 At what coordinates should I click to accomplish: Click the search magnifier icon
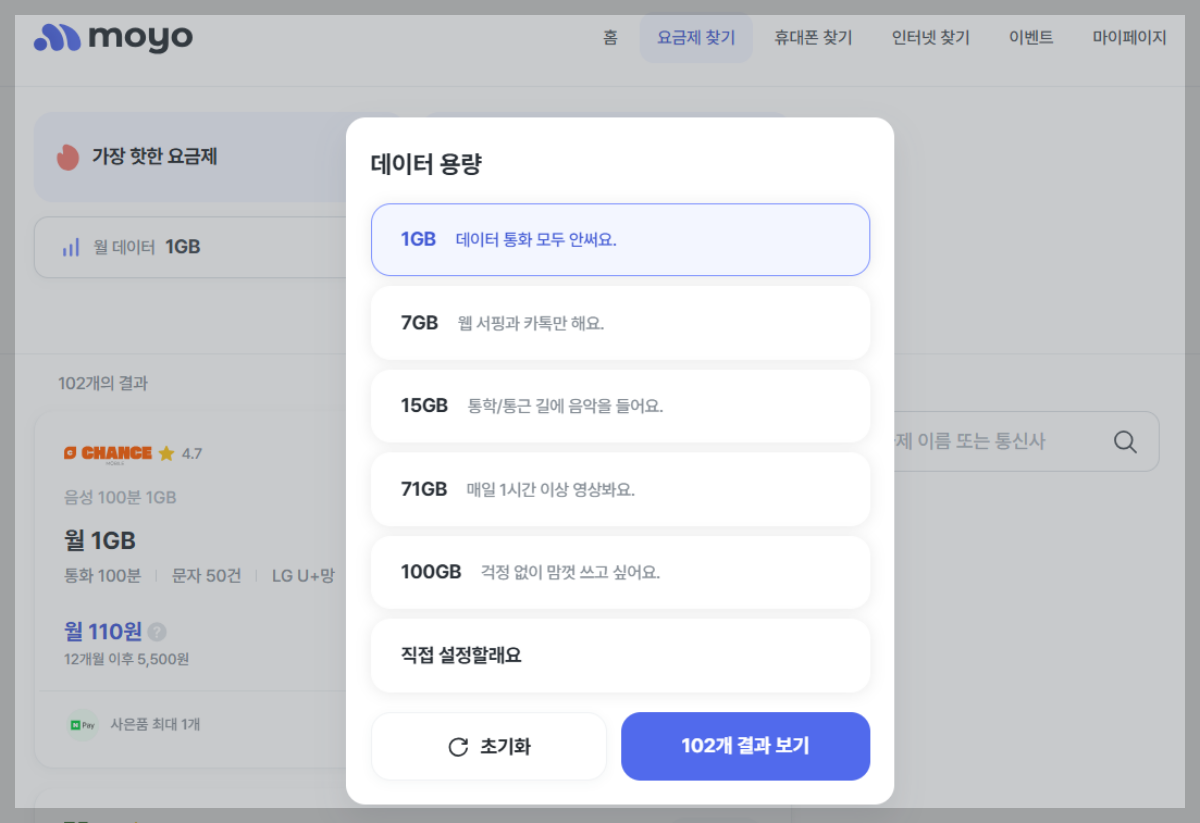(1124, 441)
